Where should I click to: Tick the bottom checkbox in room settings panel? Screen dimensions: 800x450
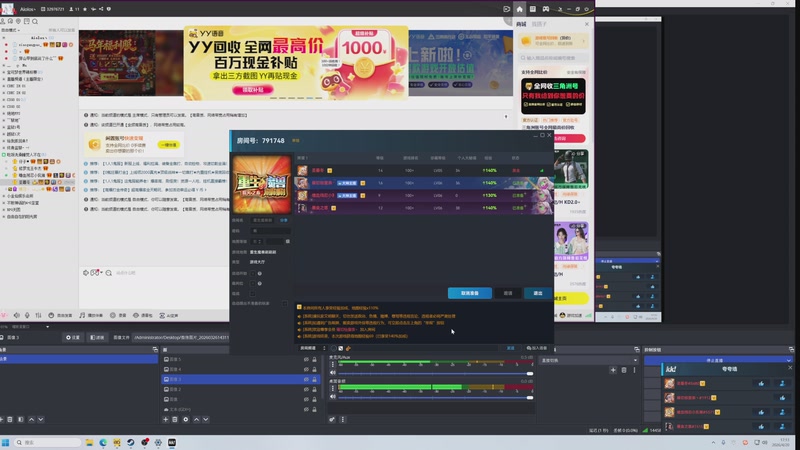pos(285,304)
